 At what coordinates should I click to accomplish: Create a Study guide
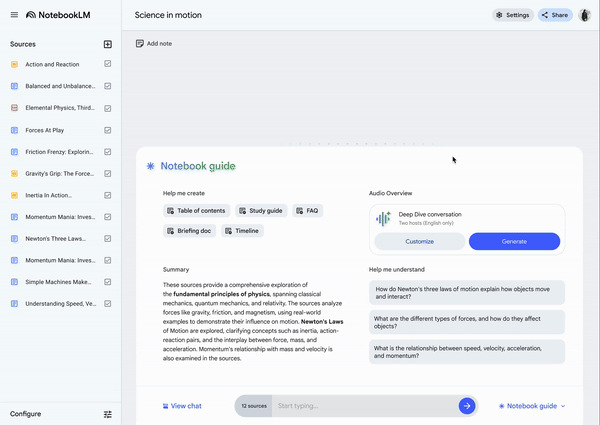[x=261, y=211]
